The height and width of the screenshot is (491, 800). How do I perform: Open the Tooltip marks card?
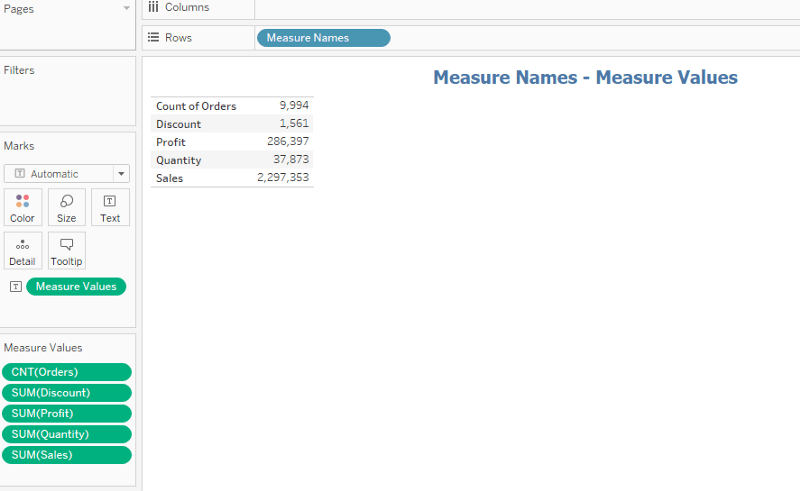66,250
